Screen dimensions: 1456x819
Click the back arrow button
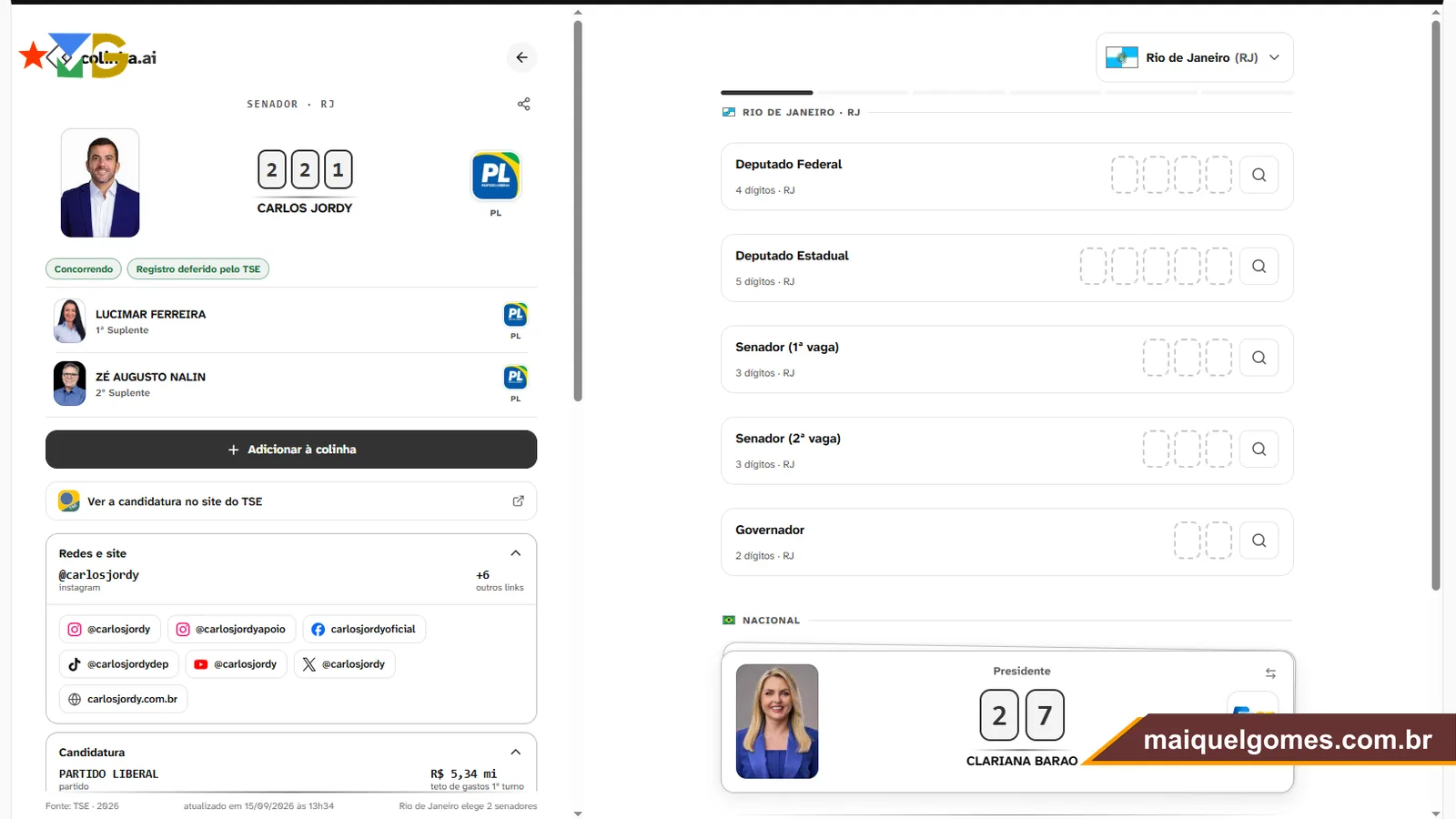click(521, 57)
